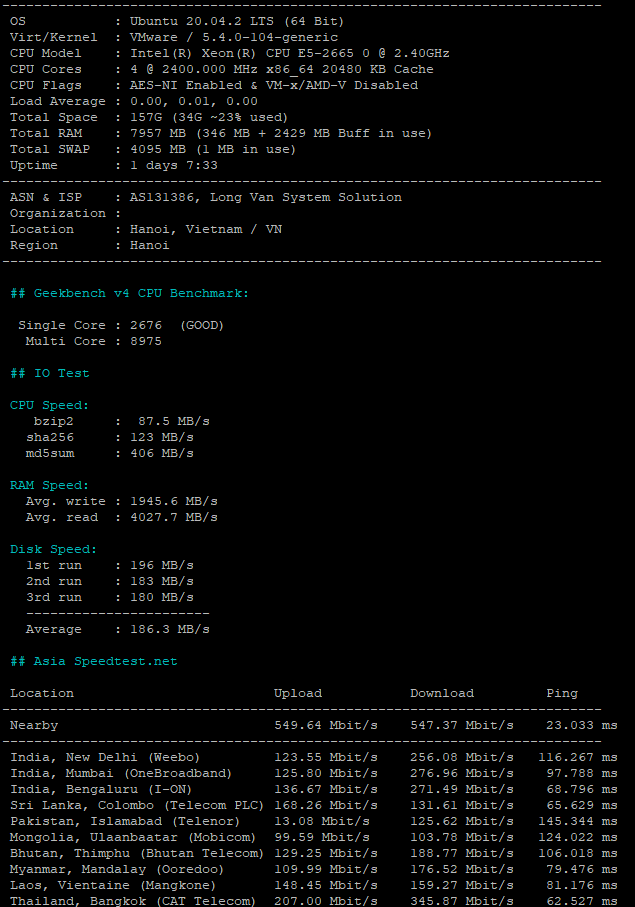Select the CPU Speed label
635x907 pixels.
coord(49,405)
